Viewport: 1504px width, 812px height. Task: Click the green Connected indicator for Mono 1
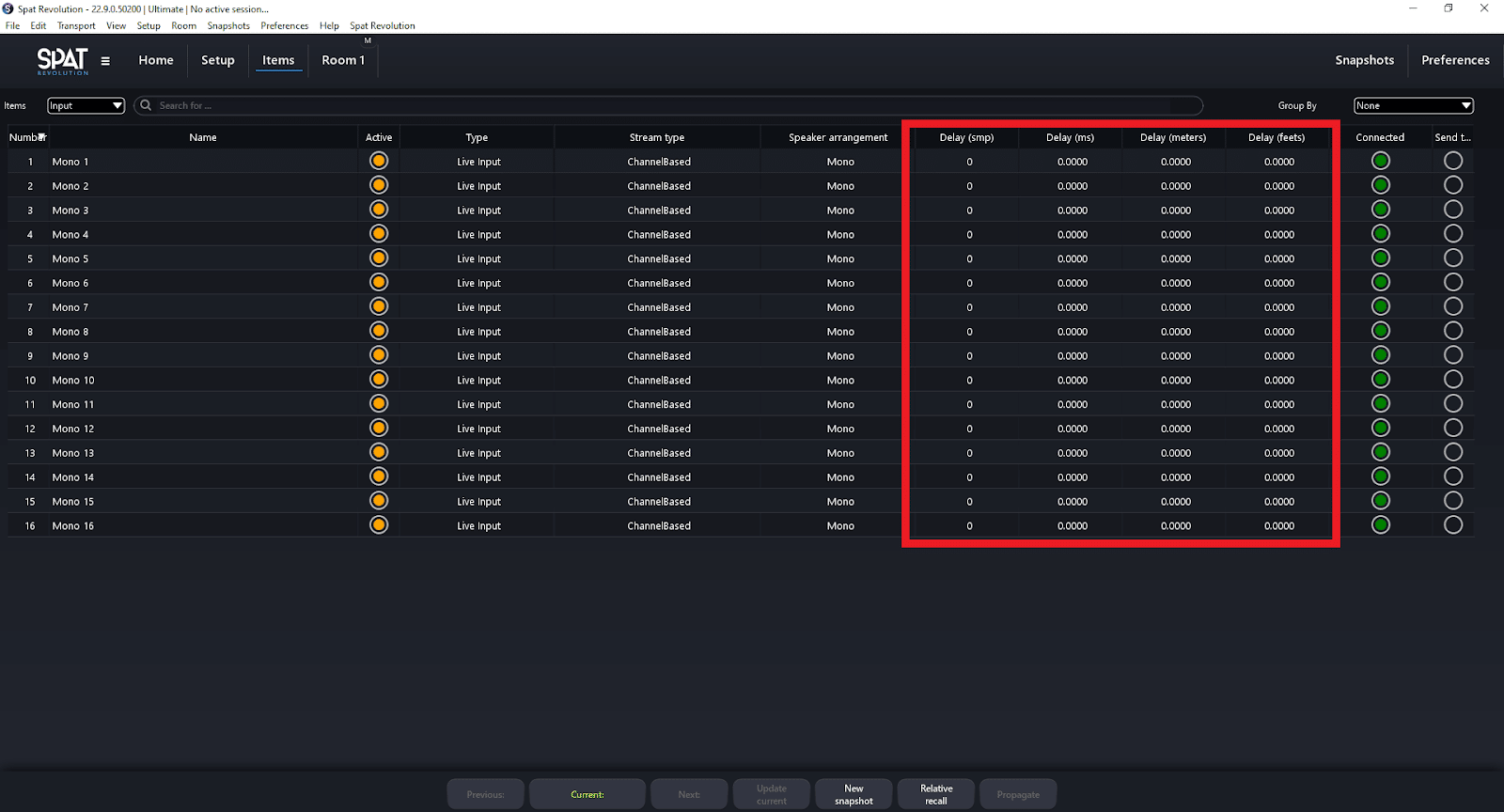pyautogui.click(x=1380, y=161)
